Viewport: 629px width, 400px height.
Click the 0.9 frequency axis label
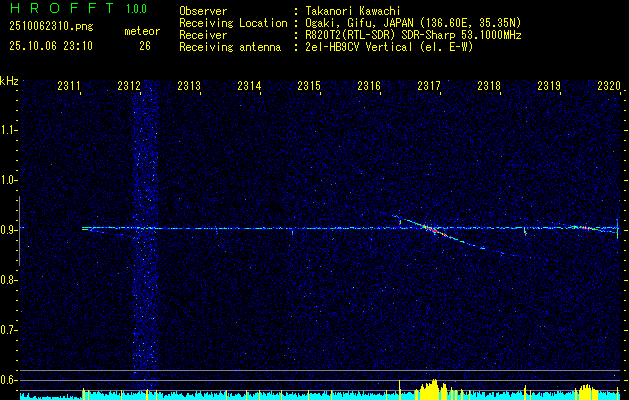[x=8, y=230]
